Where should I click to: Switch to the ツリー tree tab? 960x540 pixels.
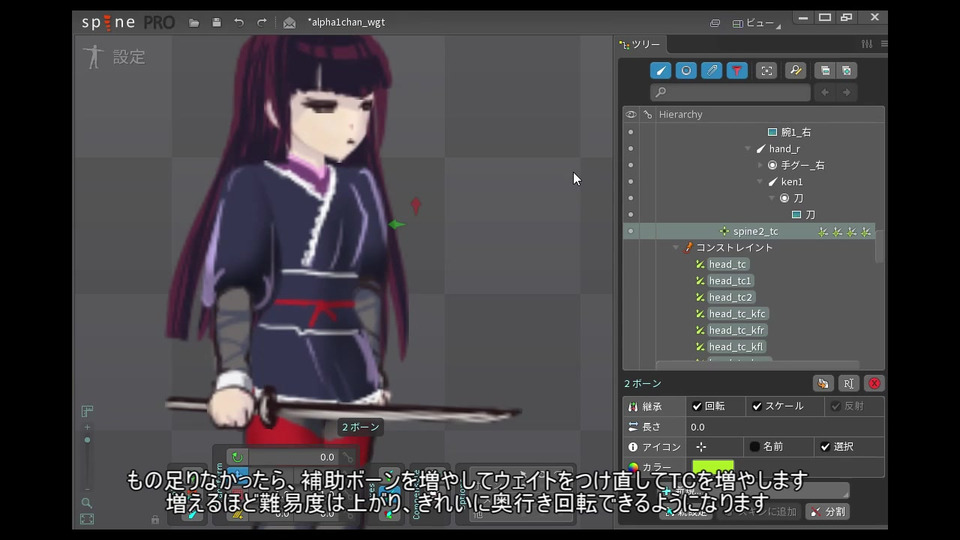pyautogui.click(x=640, y=44)
